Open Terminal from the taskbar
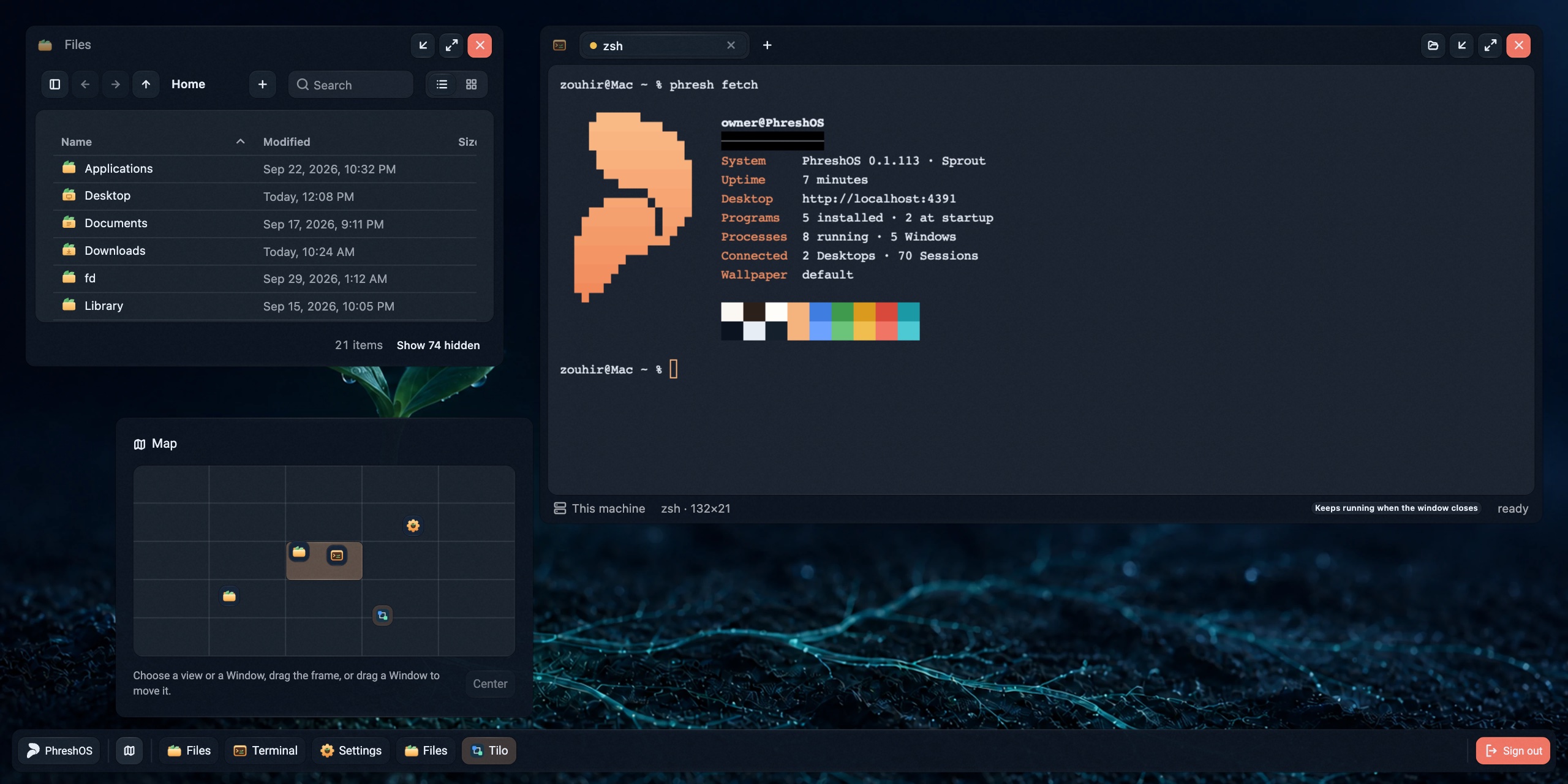The image size is (1568, 784). point(265,751)
